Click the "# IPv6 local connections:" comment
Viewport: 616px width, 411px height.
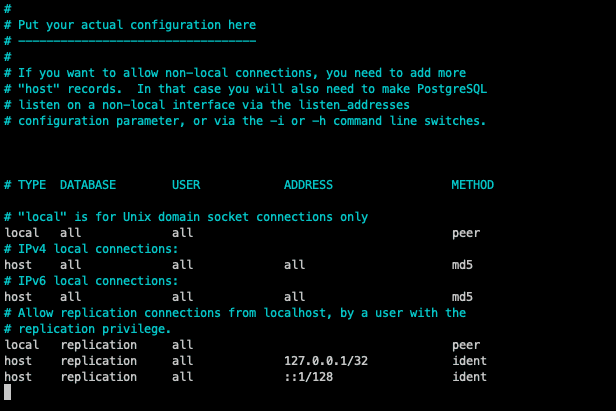click(x=91, y=281)
